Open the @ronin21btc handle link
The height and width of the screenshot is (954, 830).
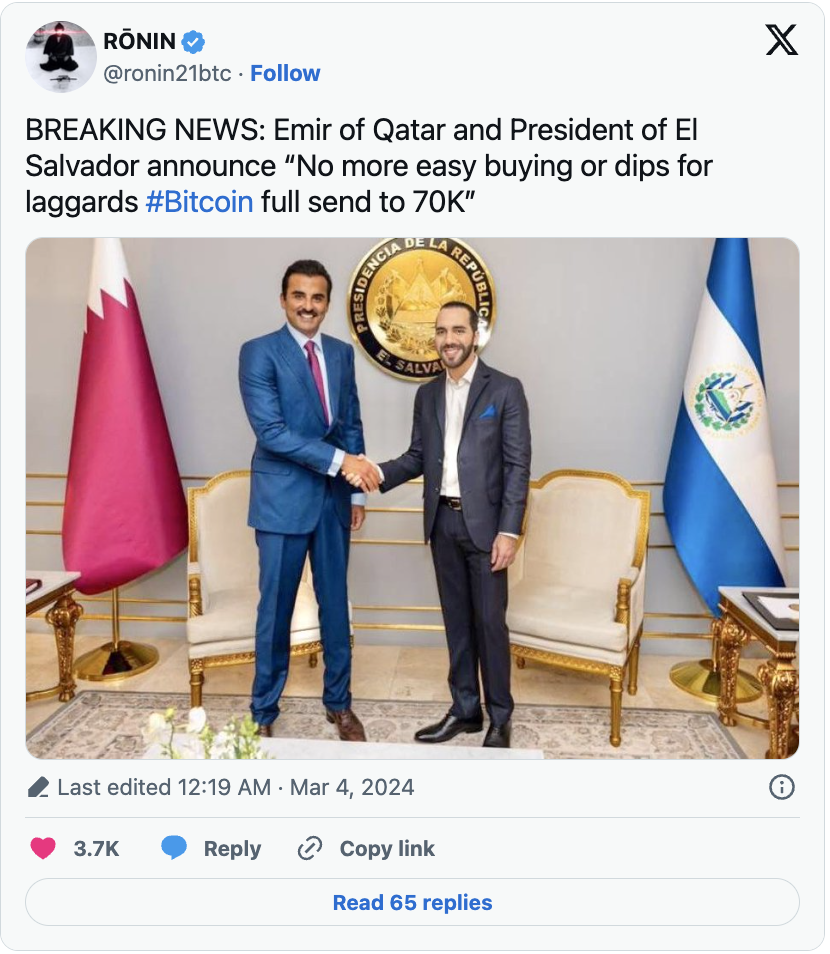click(x=167, y=73)
